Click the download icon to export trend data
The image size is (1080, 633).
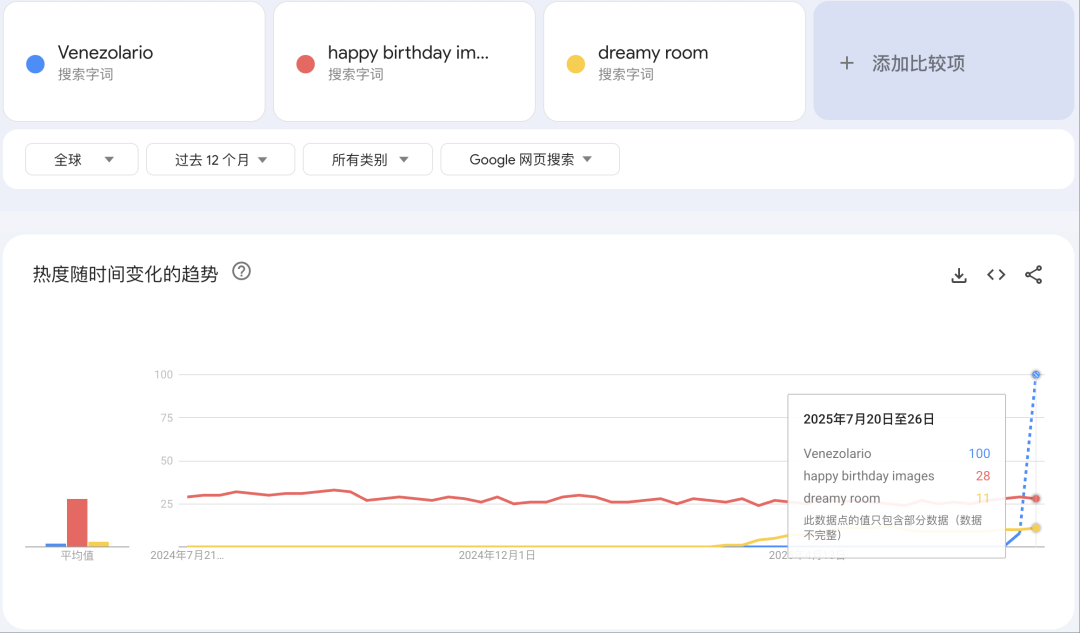(959, 274)
